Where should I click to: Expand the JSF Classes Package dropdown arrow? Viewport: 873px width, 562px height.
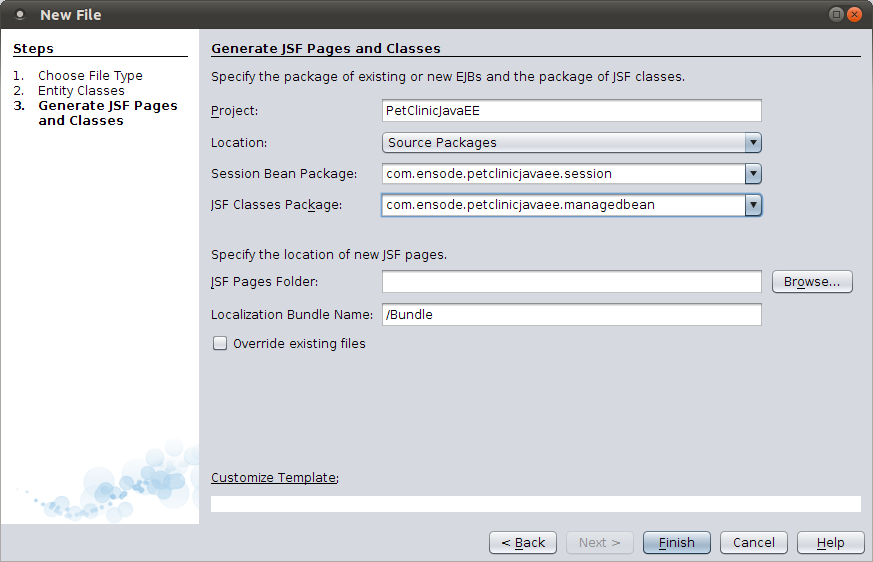(753, 205)
